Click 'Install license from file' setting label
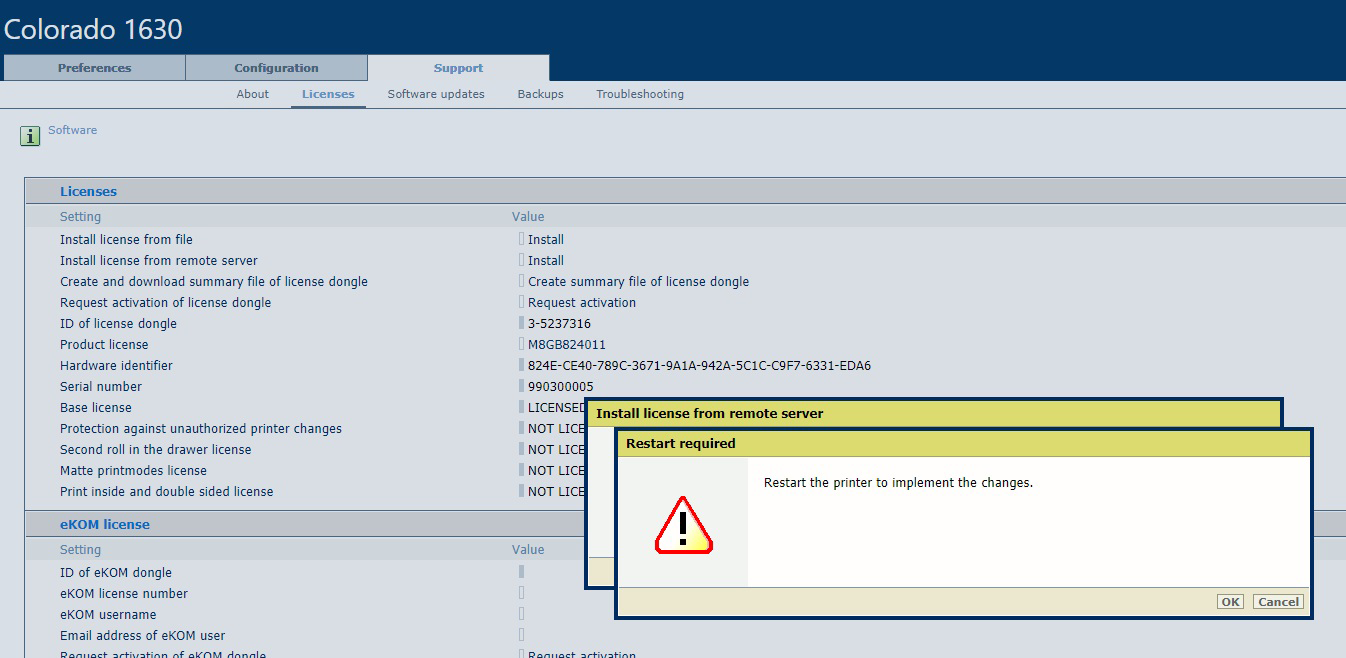 pos(126,239)
